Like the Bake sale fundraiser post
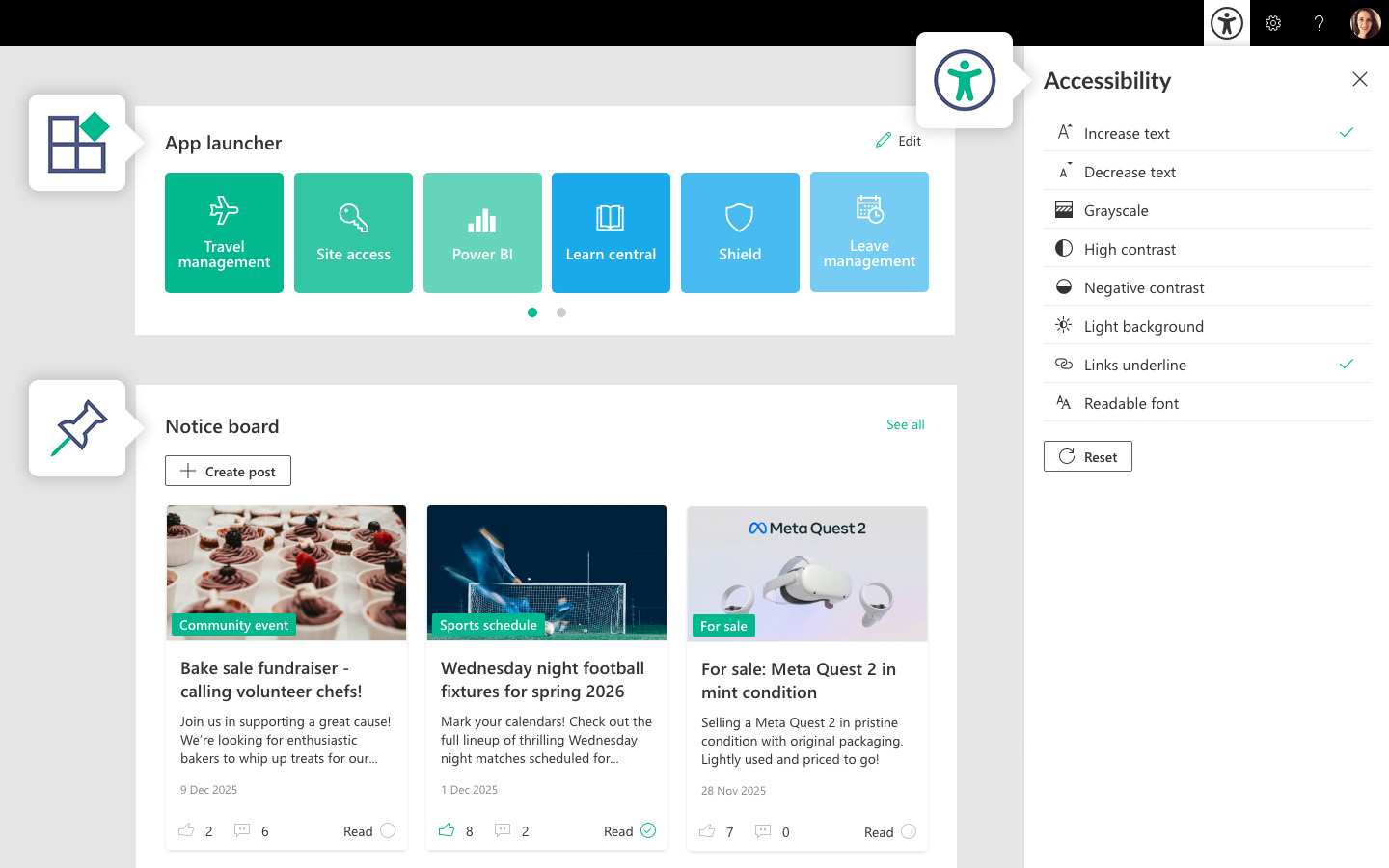This screenshot has width=1389, height=868. click(186, 830)
